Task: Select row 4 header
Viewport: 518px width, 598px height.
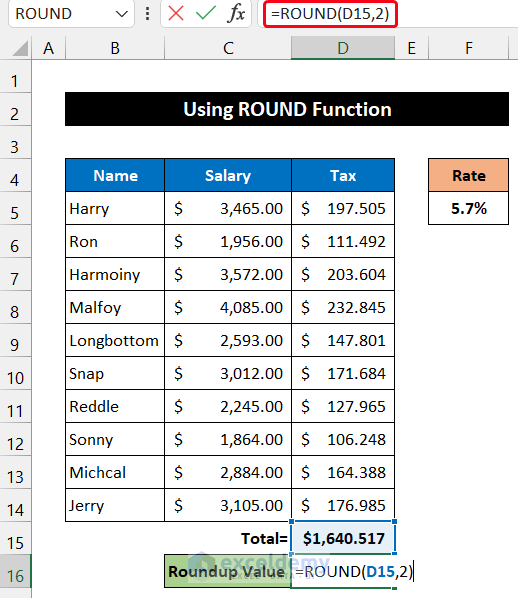Action: 15,175
